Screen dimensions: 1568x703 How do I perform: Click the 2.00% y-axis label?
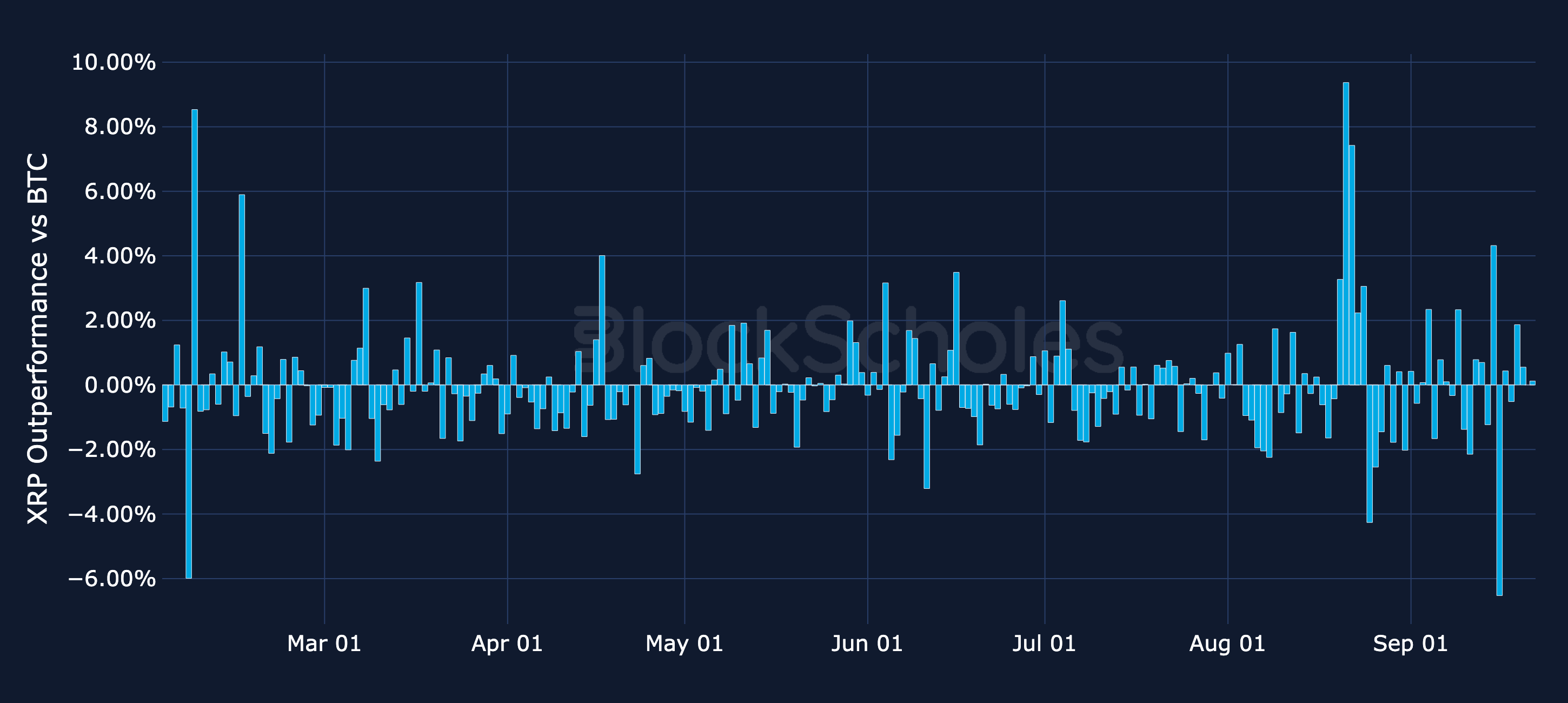tap(120, 321)
